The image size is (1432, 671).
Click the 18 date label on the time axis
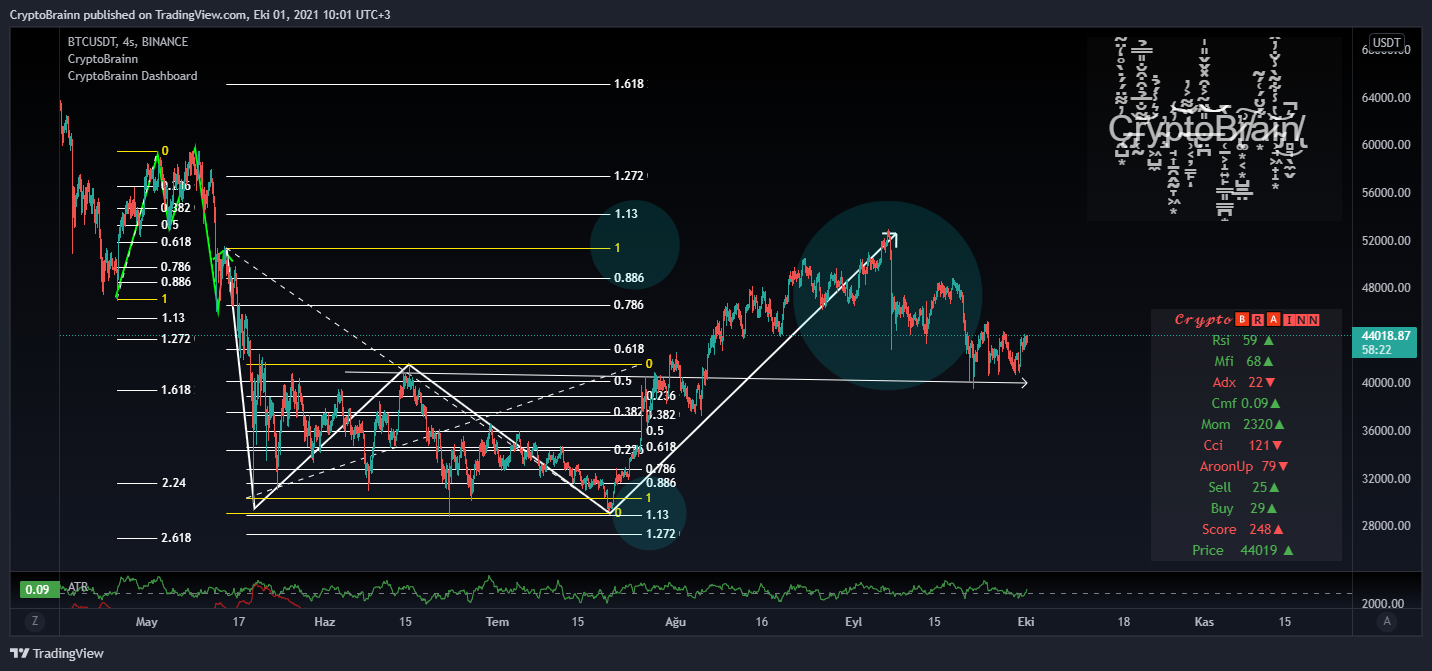pyautogui.click(x=1124, y=622)
